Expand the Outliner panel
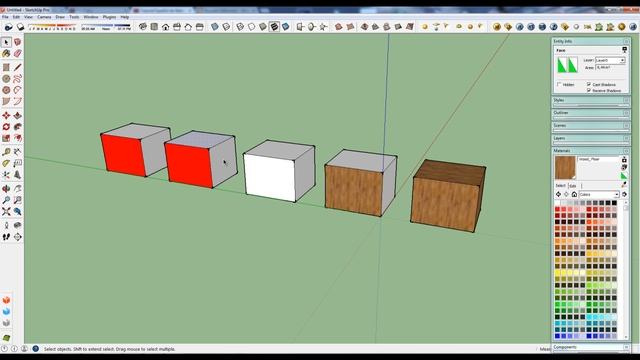640x360 pixels. coord(626,113)
